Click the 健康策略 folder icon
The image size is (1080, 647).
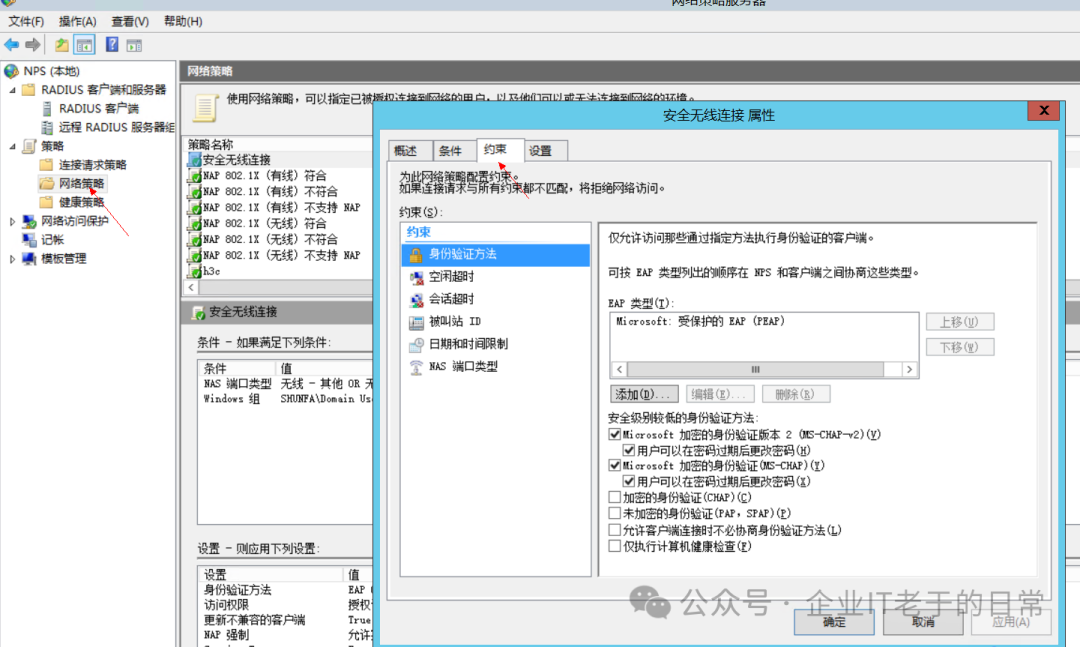[46, 202]
